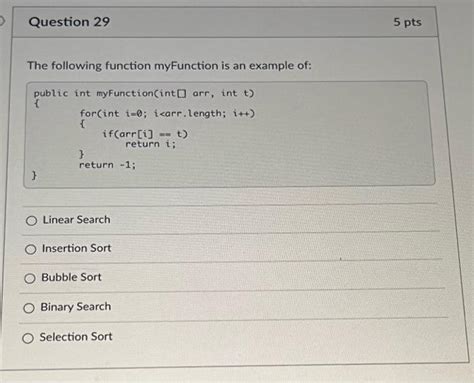Click the Insertion Sort answer label
Viewport: 474px width, 383px height.
tap(76, 248)
